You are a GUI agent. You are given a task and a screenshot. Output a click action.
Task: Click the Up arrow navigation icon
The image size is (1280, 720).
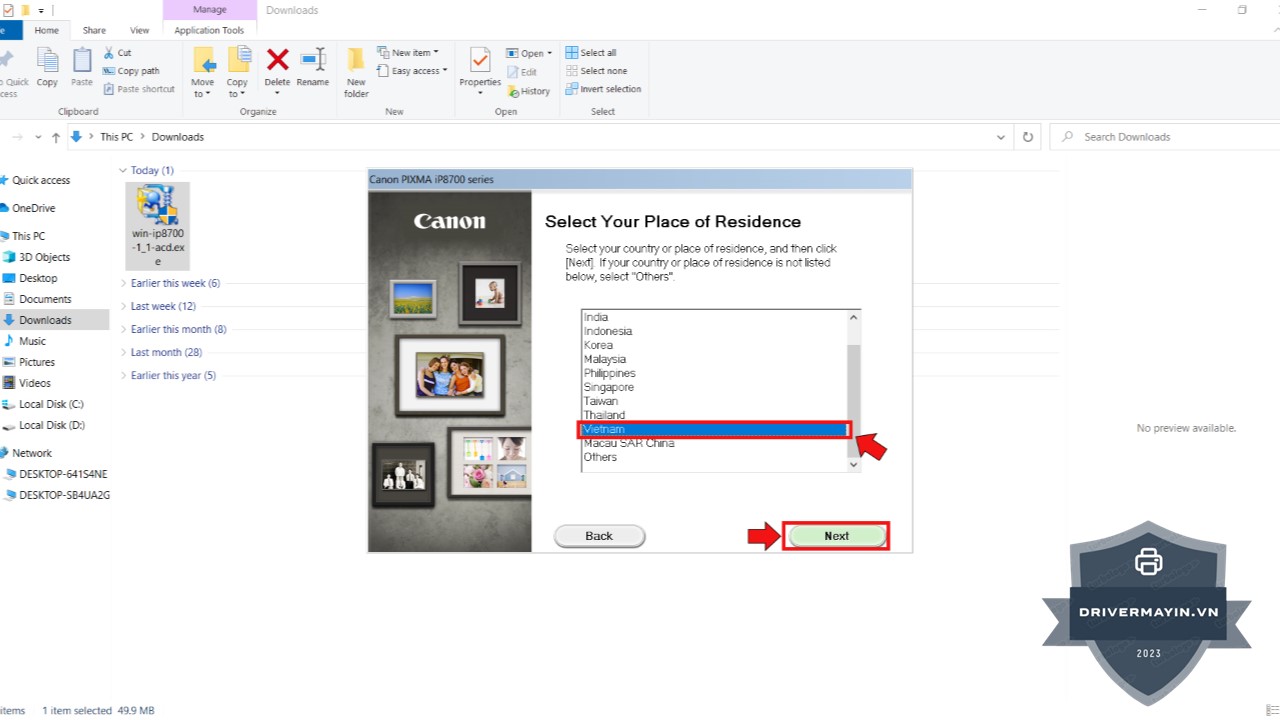pyautogui.click(x=56, y=137)
